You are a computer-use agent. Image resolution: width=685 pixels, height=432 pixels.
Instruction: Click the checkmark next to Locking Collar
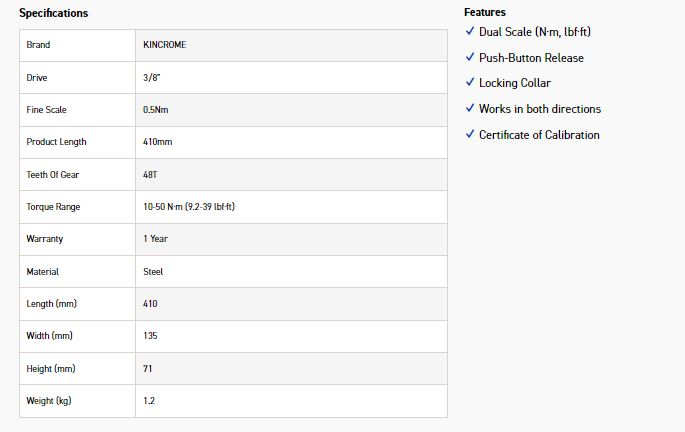point(470,83)
